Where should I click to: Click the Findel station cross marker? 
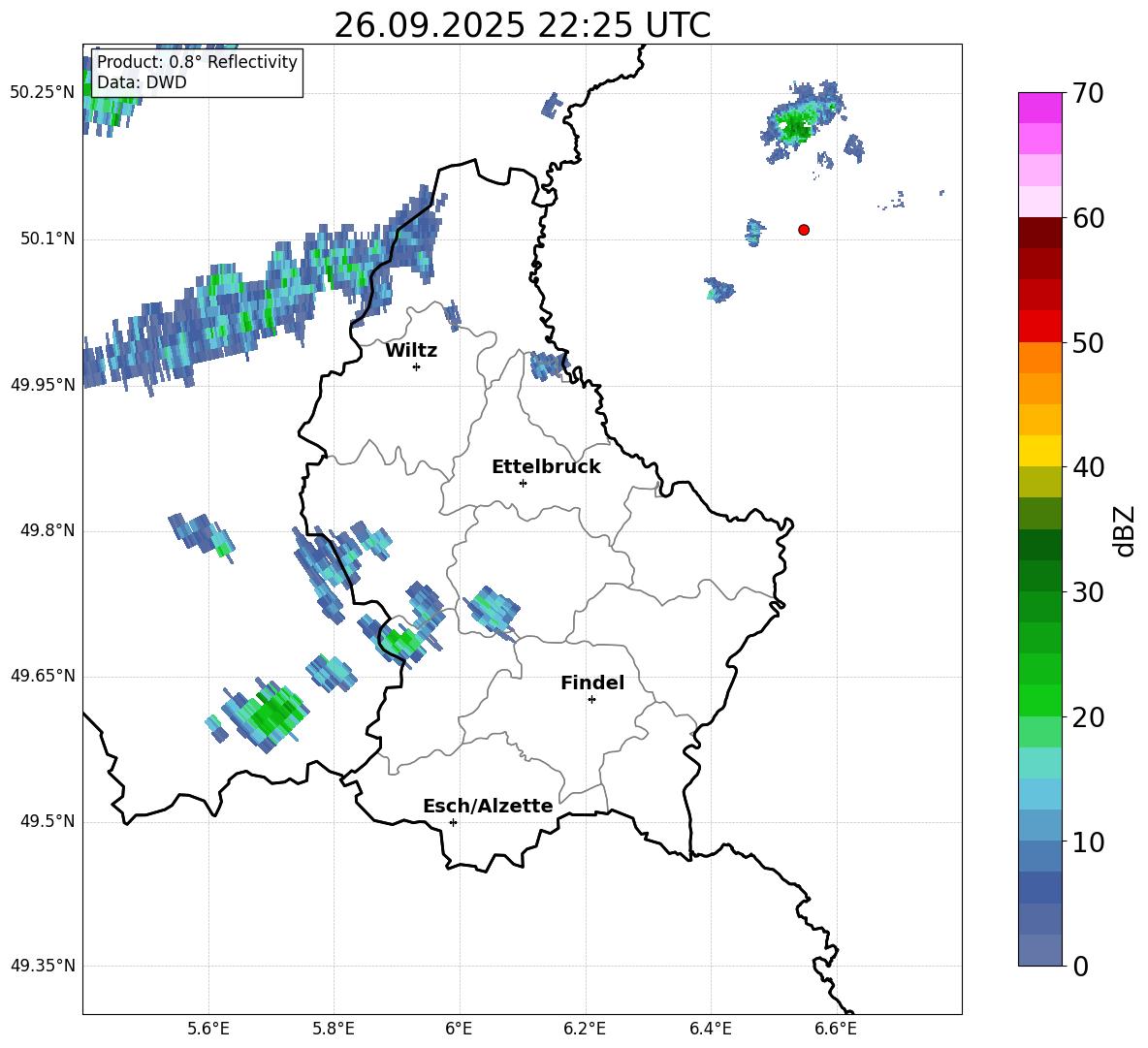click(x=591, y=700)
